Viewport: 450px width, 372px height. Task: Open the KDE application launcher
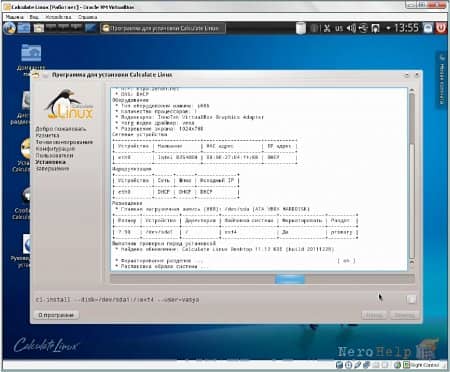pyautogui.click(x=9, y=28)
